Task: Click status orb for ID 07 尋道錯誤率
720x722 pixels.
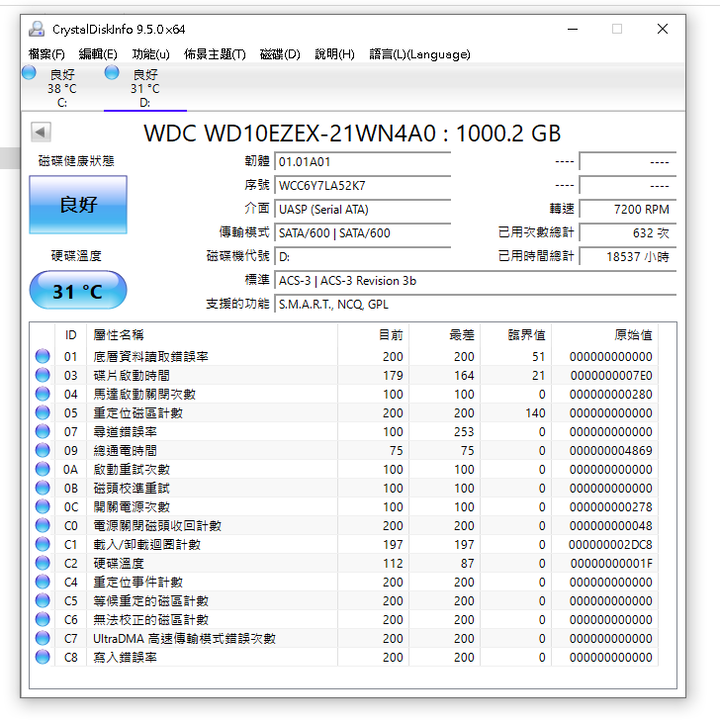Action: coord(42,431)
